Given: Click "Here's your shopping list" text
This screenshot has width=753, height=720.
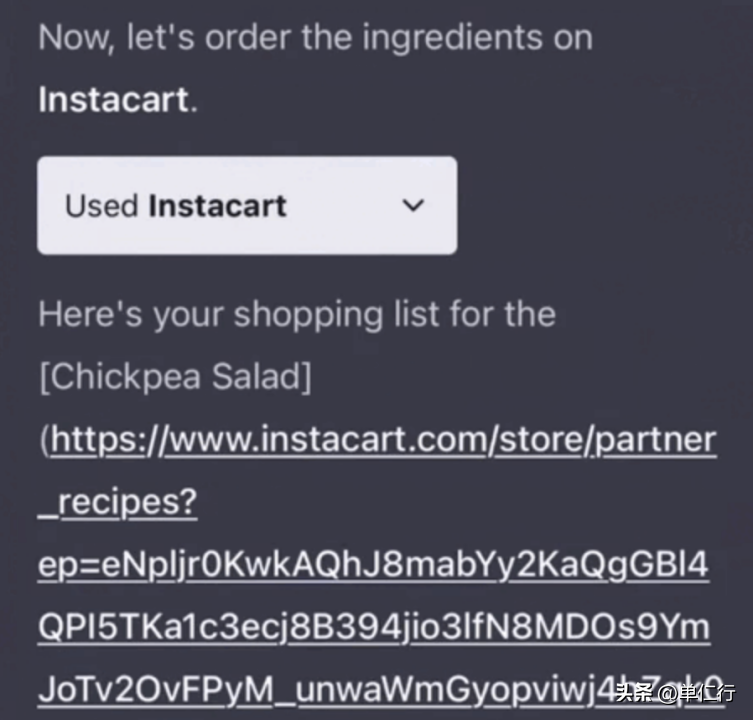Looking at the screenshot, I should coord(297,315).
